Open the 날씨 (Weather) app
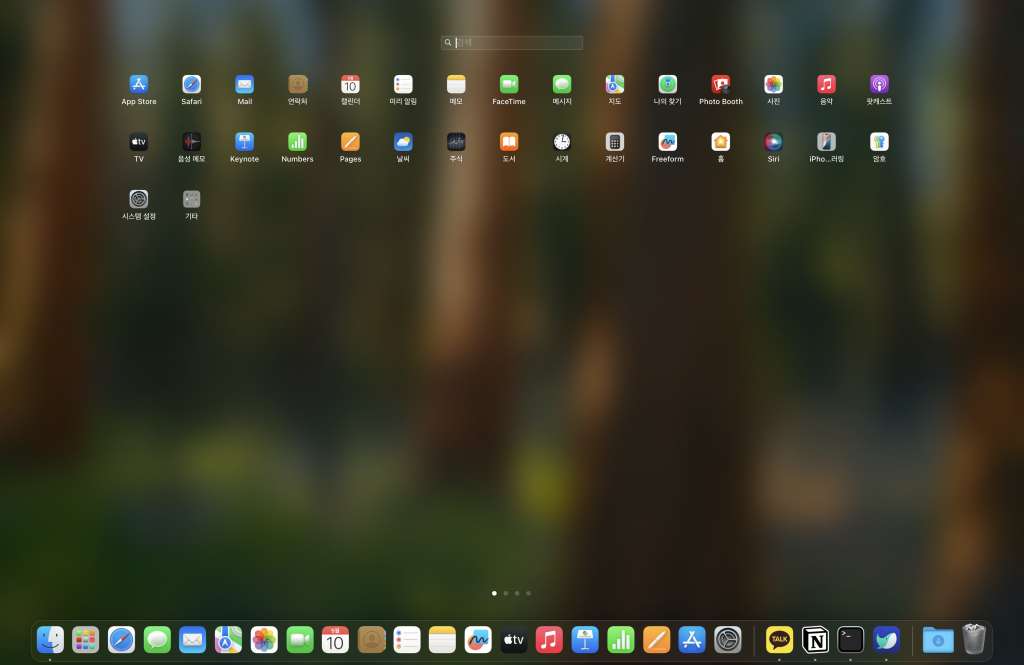The height and width of the screenshot is (665, 1024). pyautogui.click(x=403, y=142)
